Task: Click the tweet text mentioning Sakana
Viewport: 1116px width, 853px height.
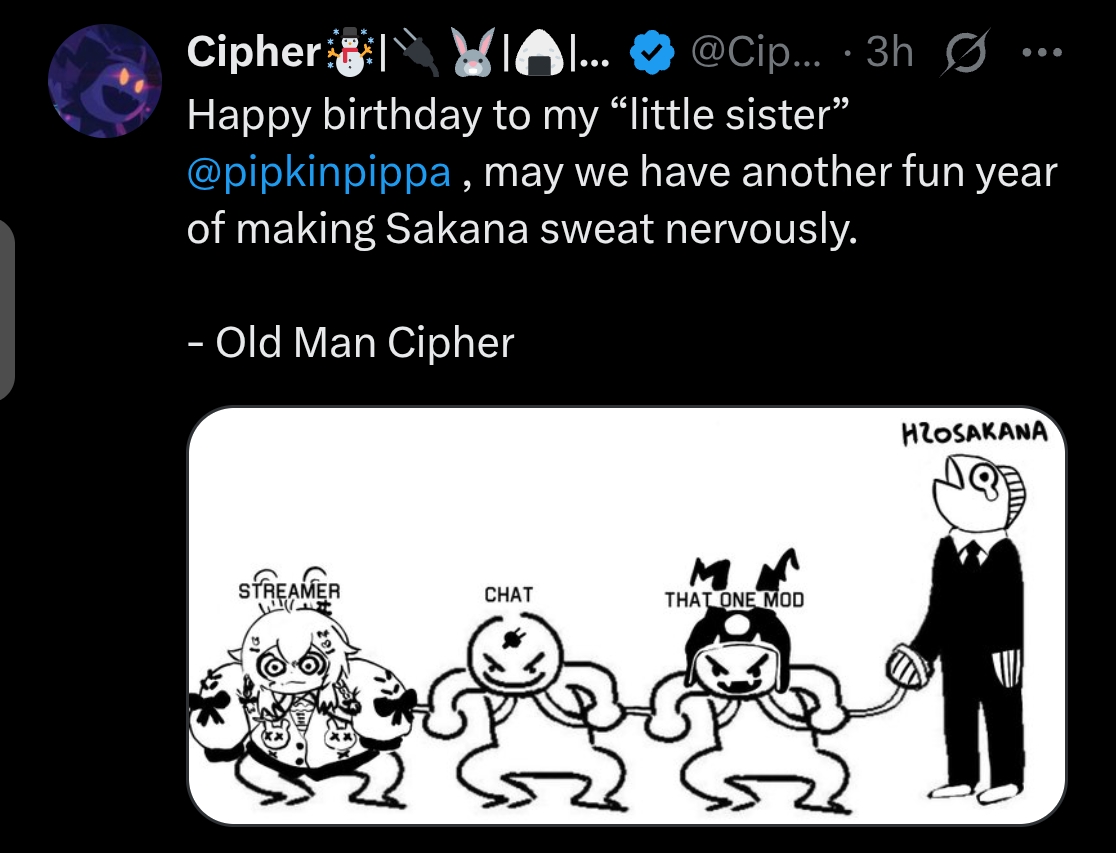Action: pyautogui.click(x=522, y=230)
